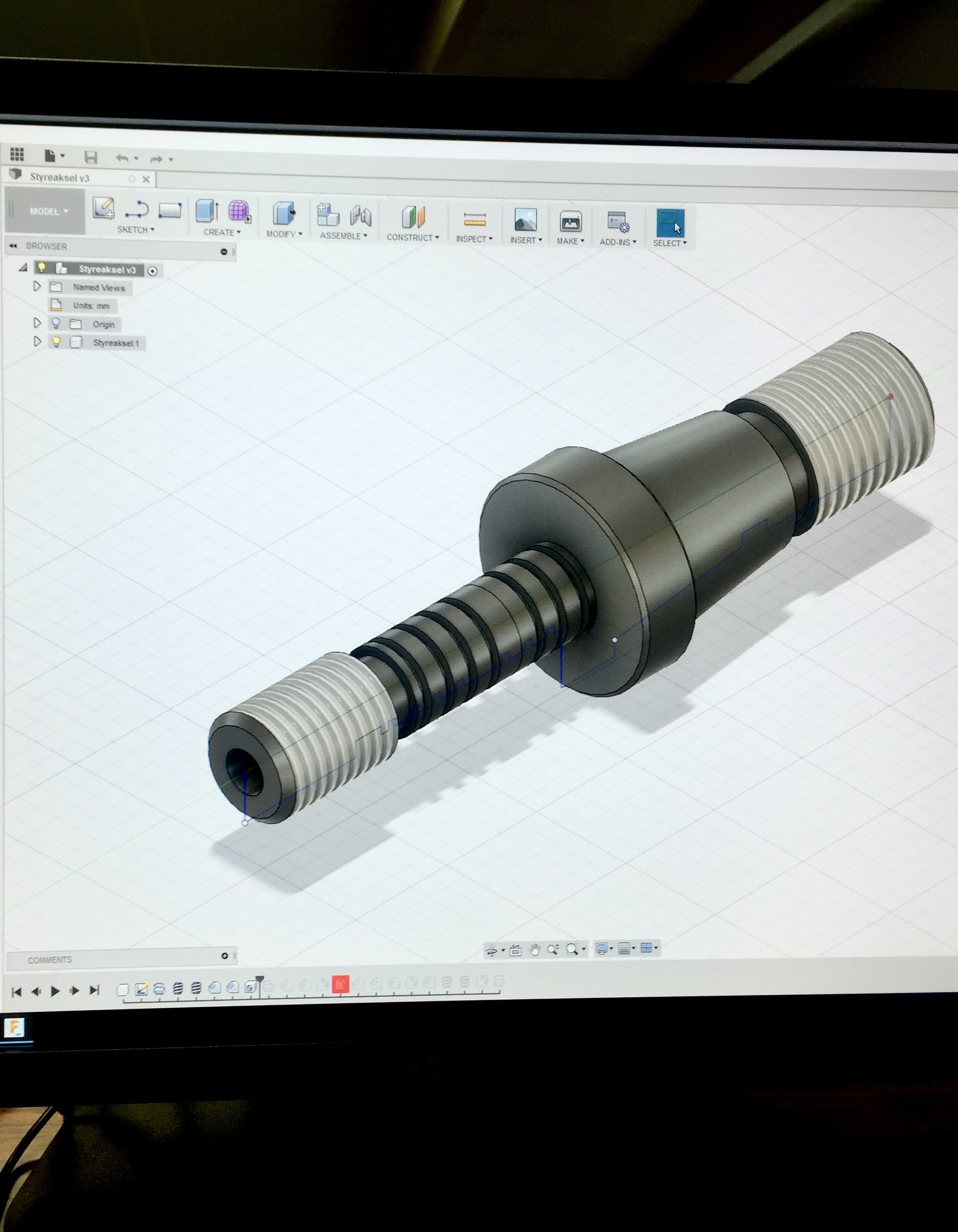Toggle the Styreaksel:1 visibility light bulb
The width and height of the screenshot is (958, 1232).
pos(56,342)
